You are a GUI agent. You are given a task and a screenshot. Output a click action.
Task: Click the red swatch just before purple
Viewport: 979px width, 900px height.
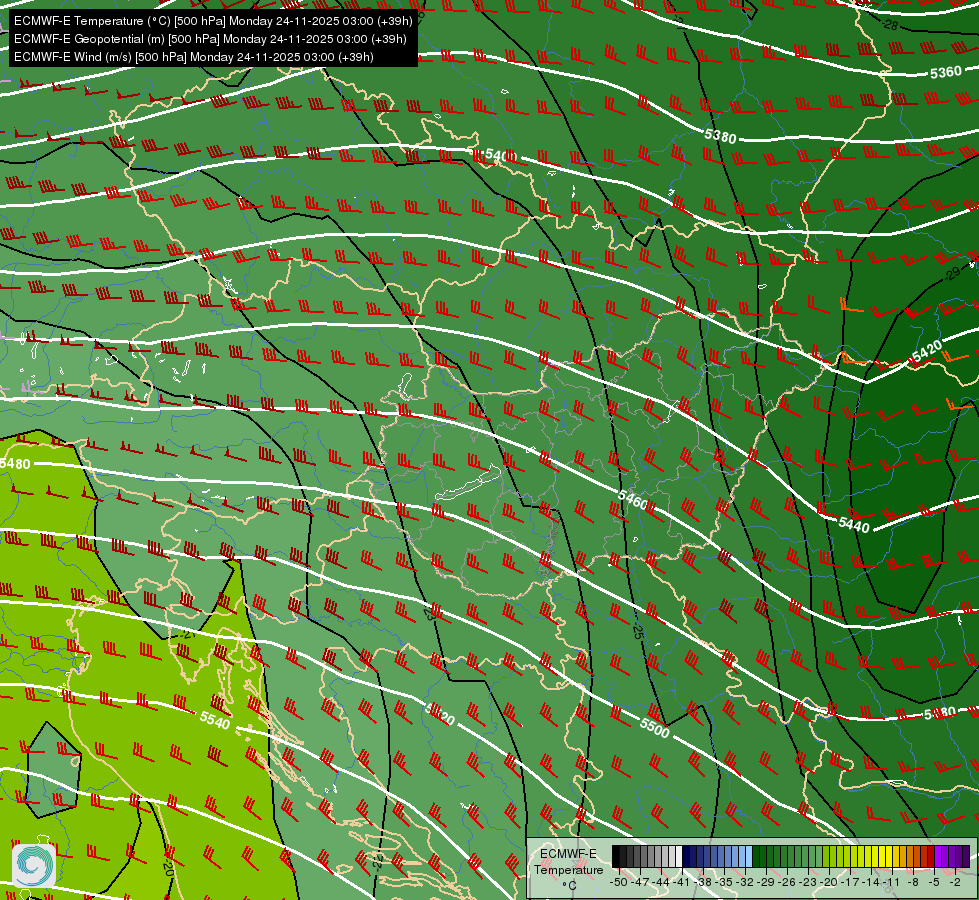pos(932,856)
